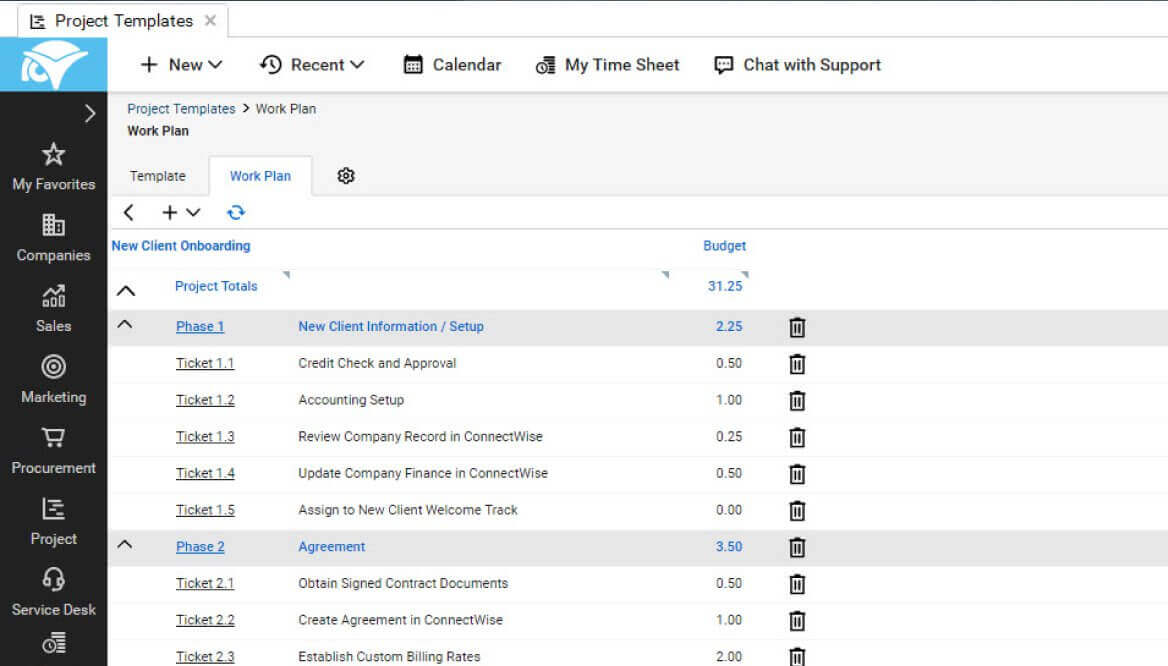Click the refresh icon in Work Plan toolbar

[236, 212]
